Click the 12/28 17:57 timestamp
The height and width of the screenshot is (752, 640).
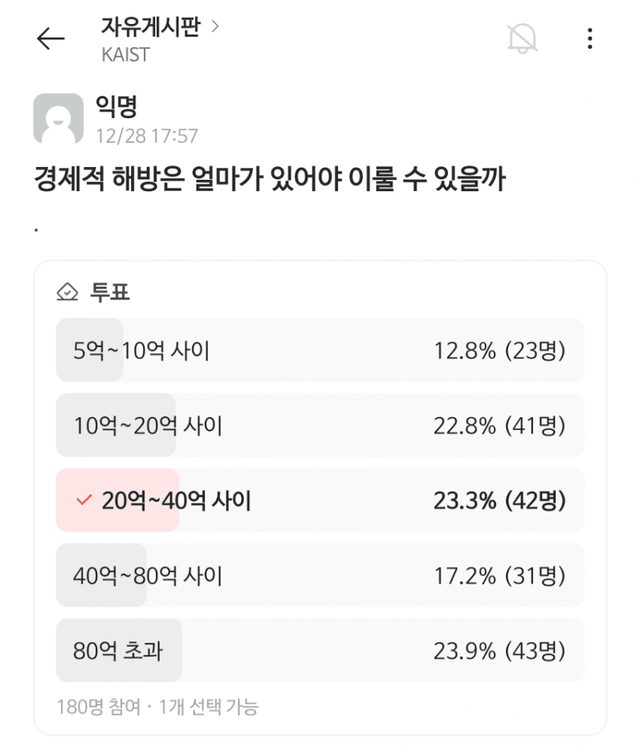[x=147, y=135]
